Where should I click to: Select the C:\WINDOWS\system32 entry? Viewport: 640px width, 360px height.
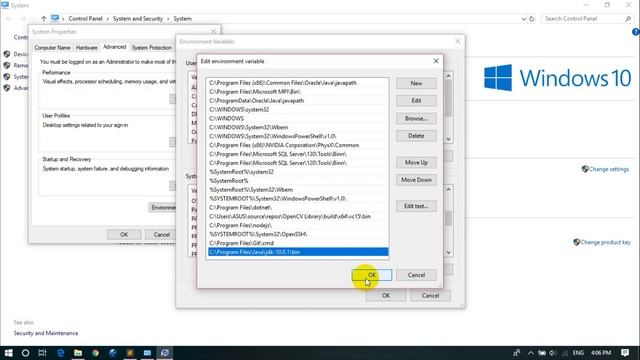click(298, 110)
